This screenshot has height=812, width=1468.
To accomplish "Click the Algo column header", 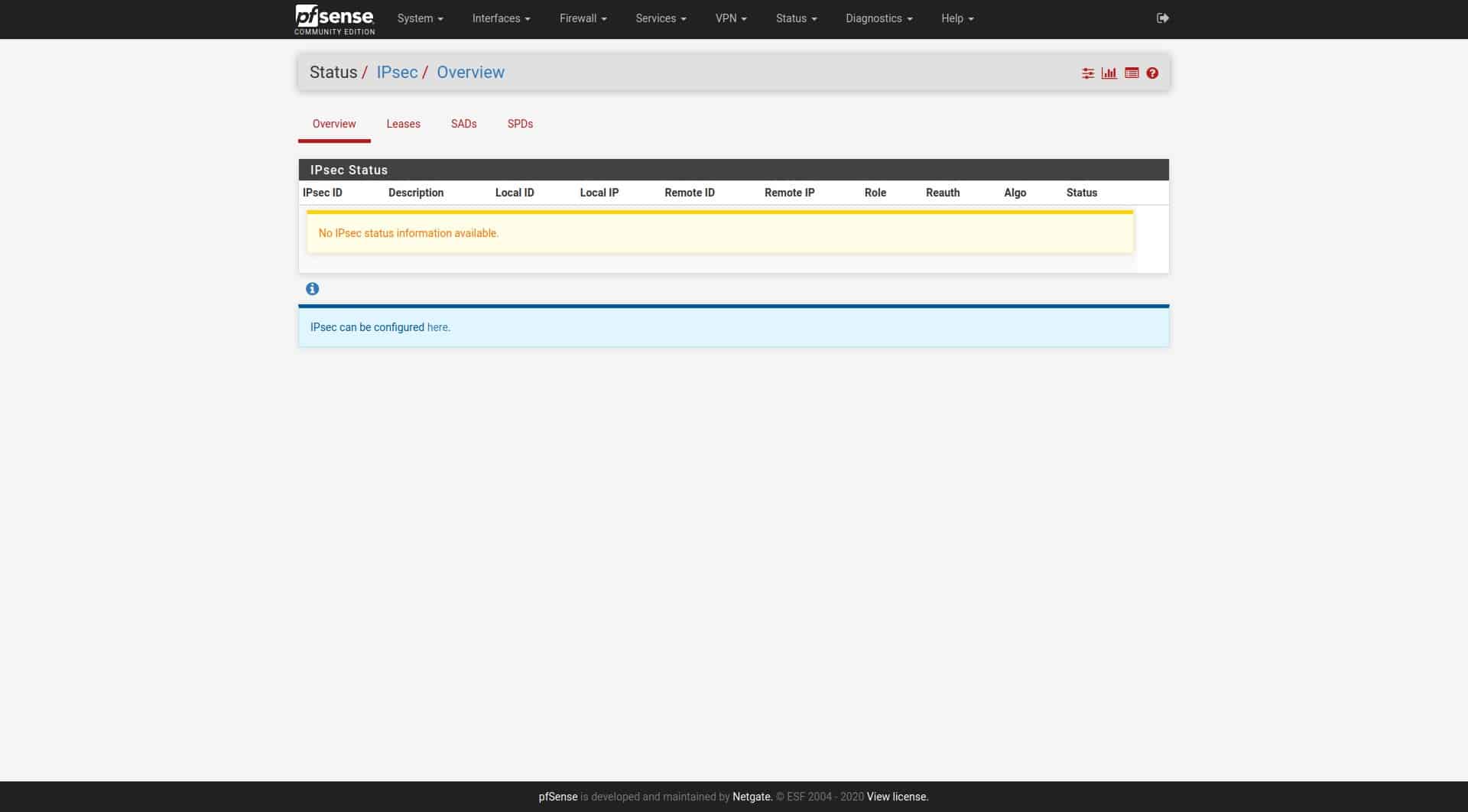I will (x=1015, y=193).
